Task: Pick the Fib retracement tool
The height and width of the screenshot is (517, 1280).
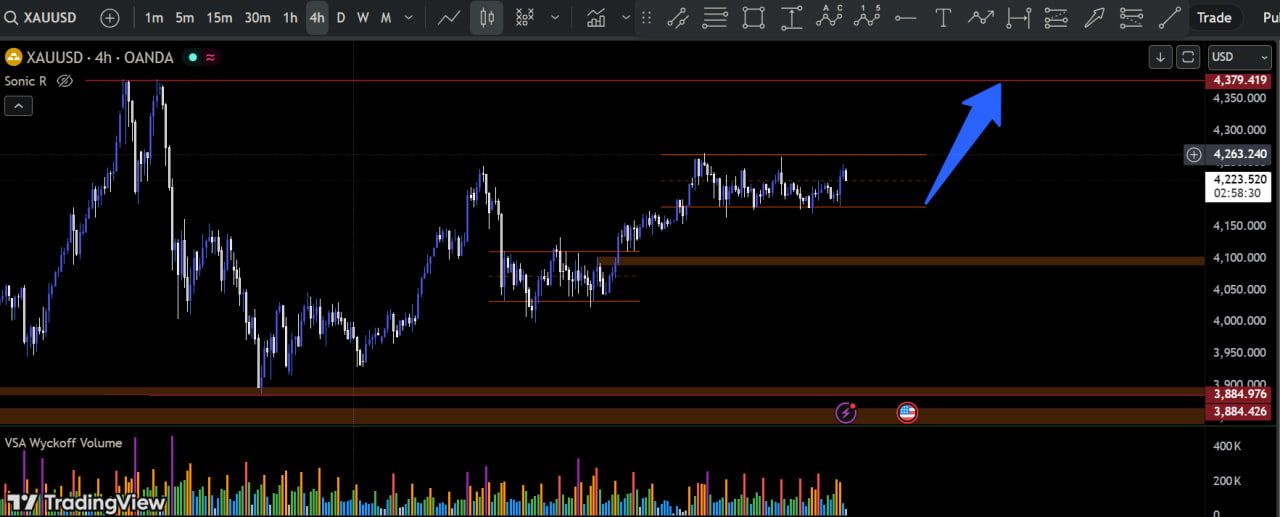Action: coord(715,17)
